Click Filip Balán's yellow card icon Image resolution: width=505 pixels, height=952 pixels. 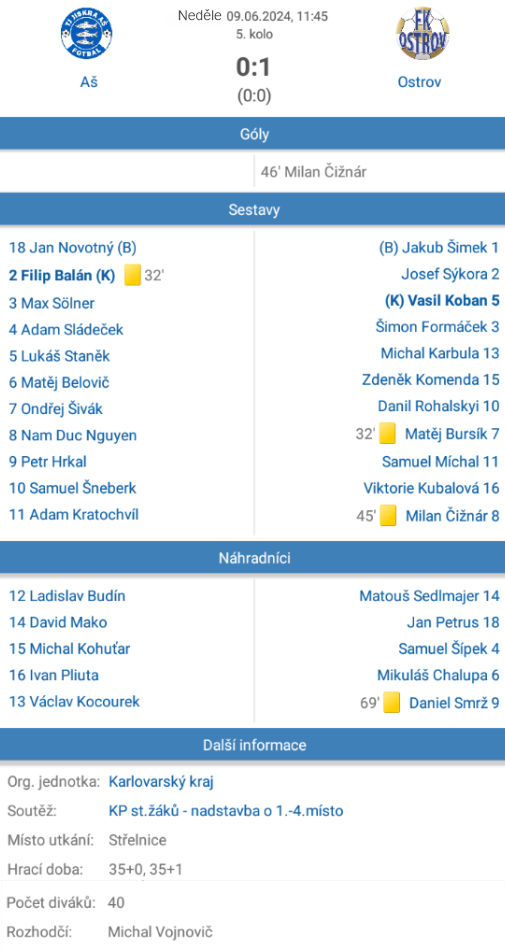coord(133,276)
